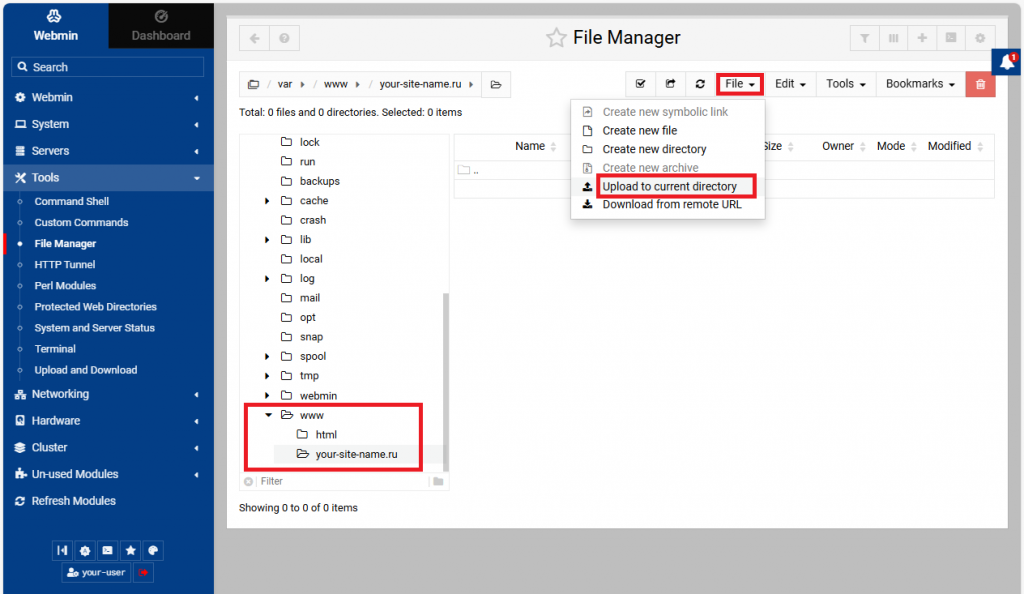Open Upload and Download in sidebar
This screenshot has width=1024, height=594.
pyautogui.click(x=86, y=370)
